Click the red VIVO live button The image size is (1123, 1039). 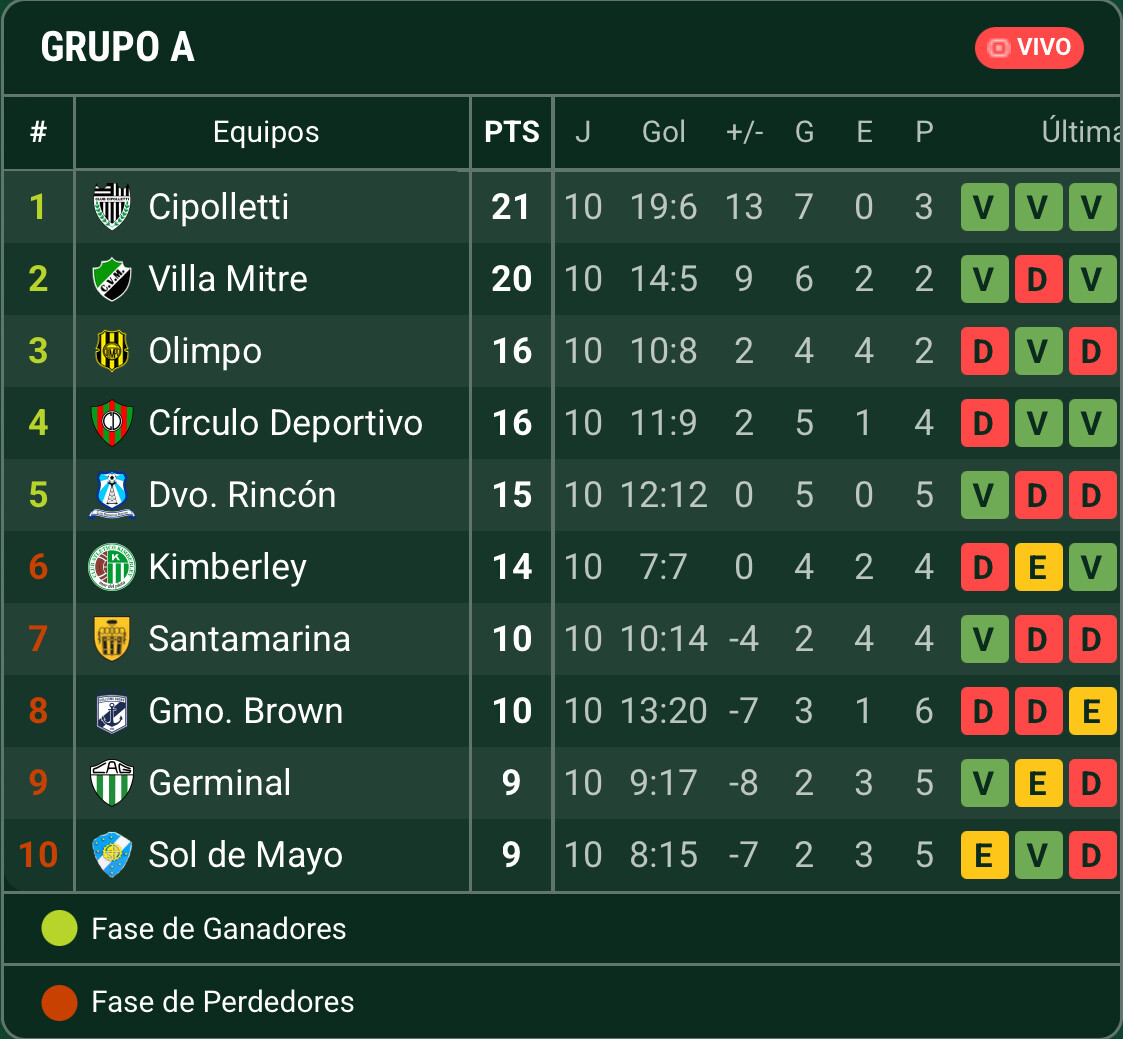[x=1028, y=48]
